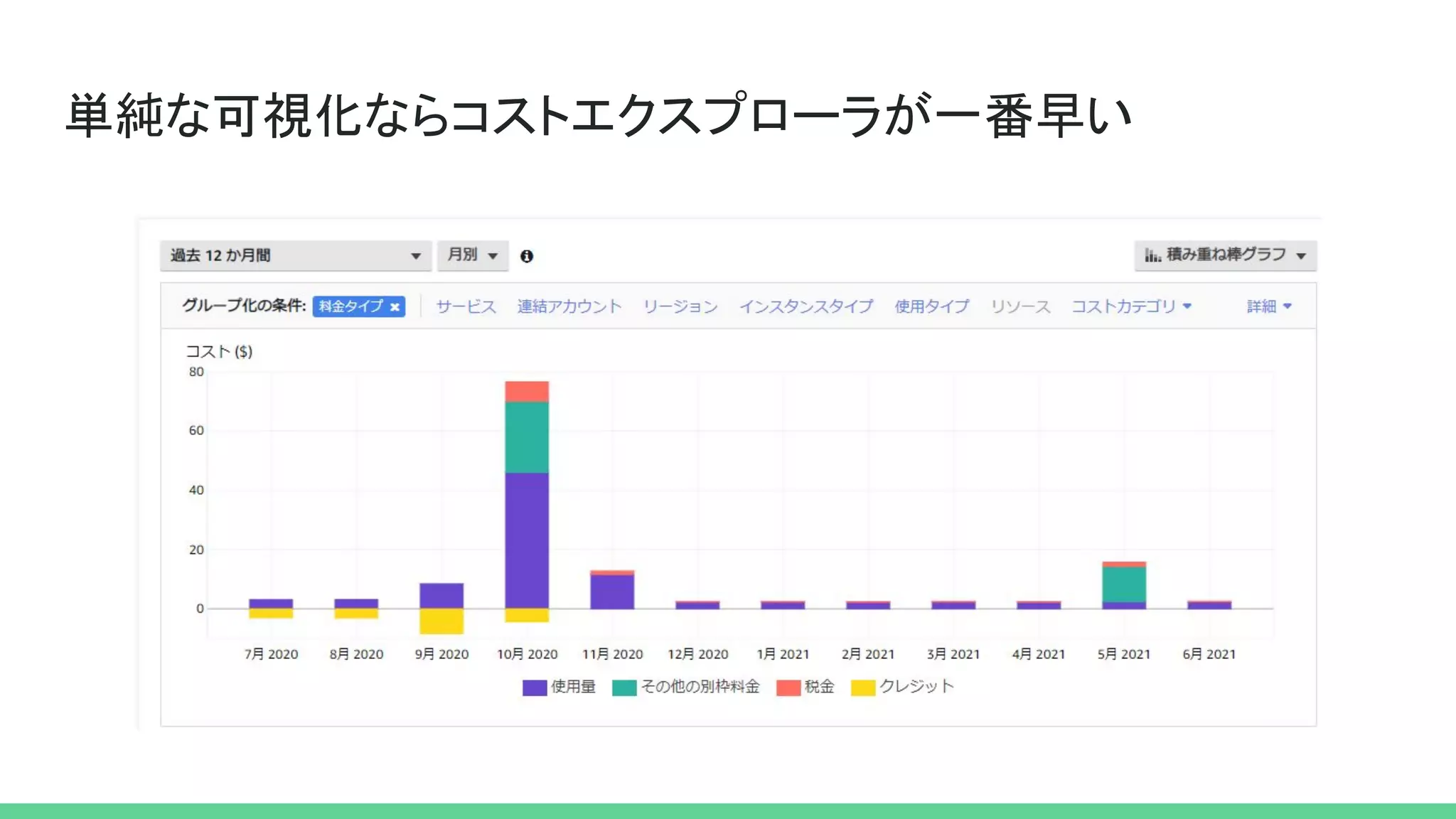Click the yellow クレジット bar for 9月 2020

point(441,621)
